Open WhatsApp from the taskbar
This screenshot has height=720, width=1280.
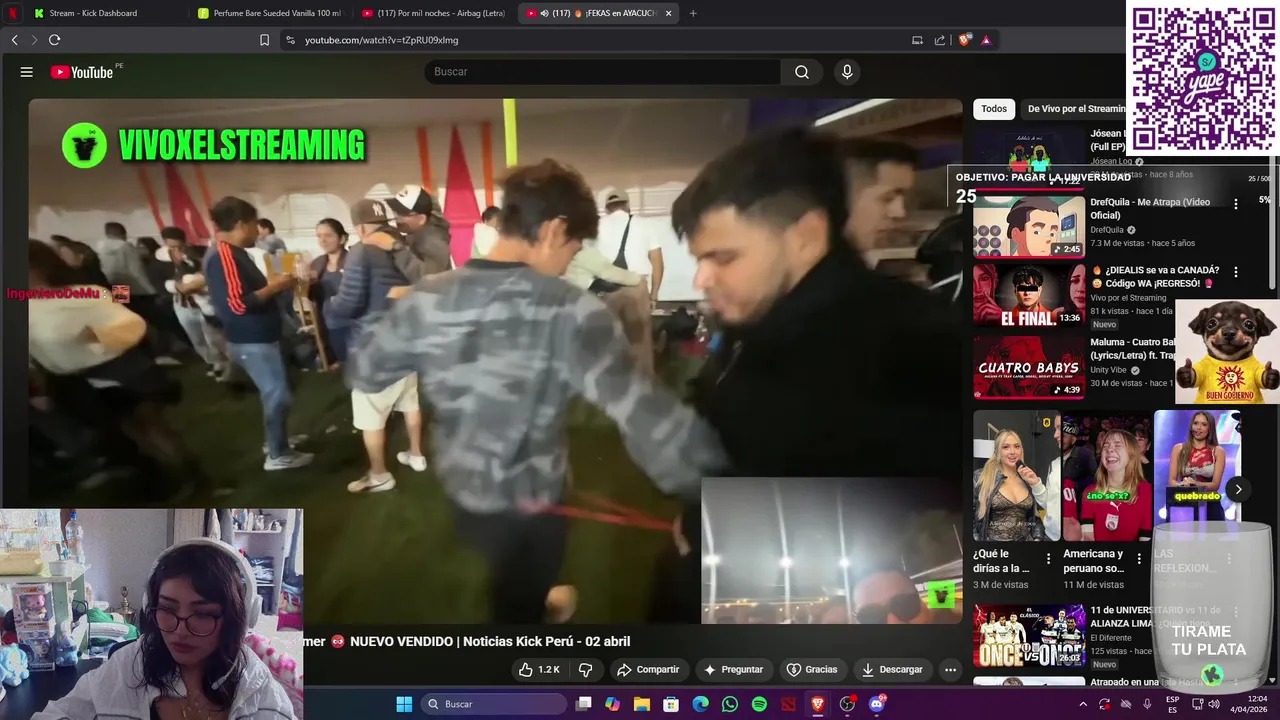tap(730, 704)
